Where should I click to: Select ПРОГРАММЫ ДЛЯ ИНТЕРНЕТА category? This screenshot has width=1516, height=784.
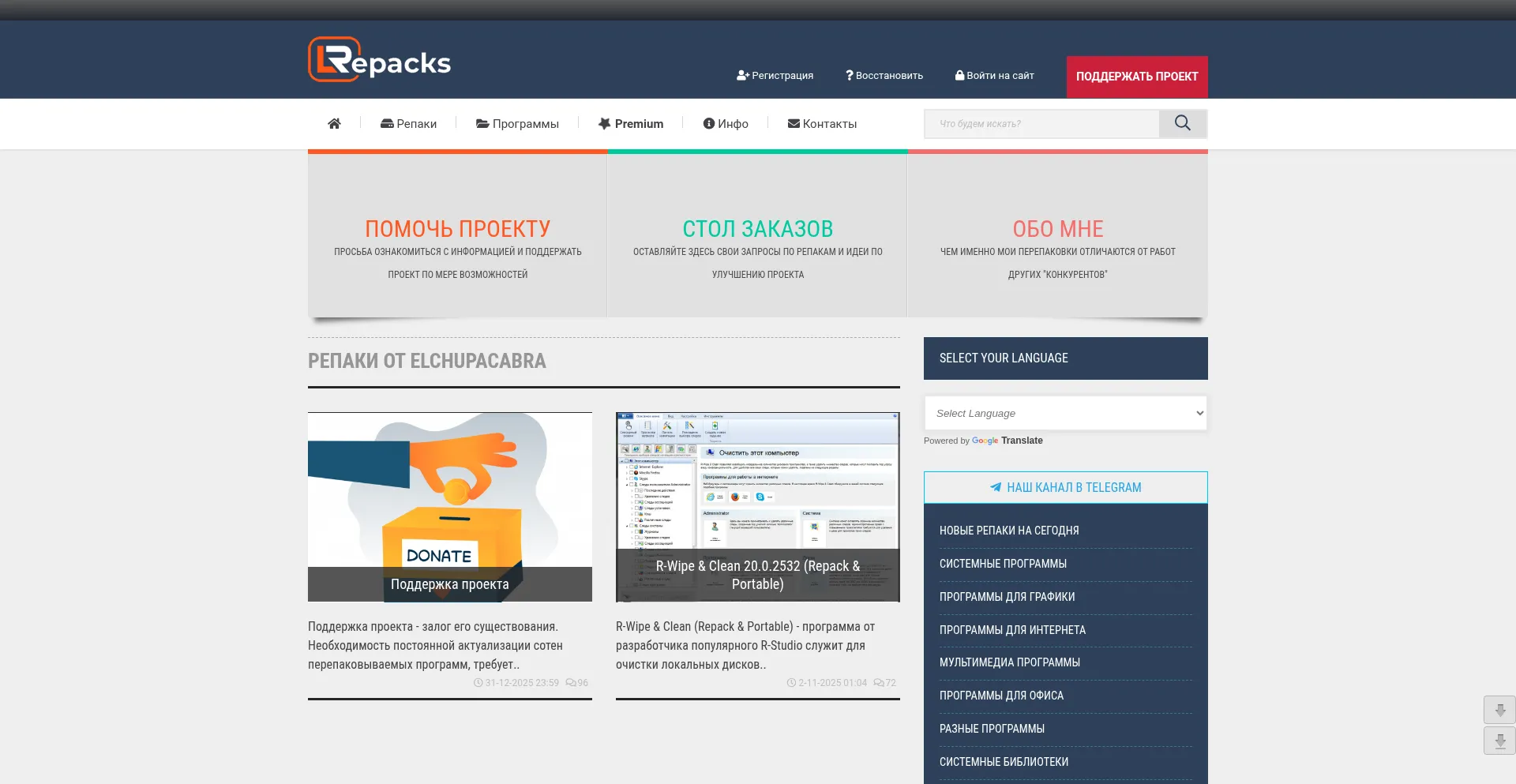[x=1013, y=630]
